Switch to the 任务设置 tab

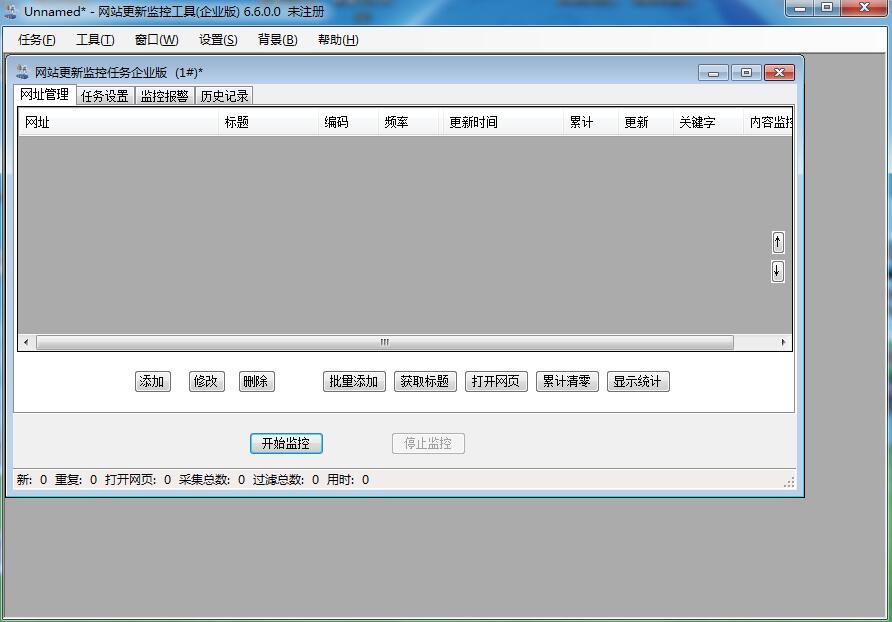(105, 96)
